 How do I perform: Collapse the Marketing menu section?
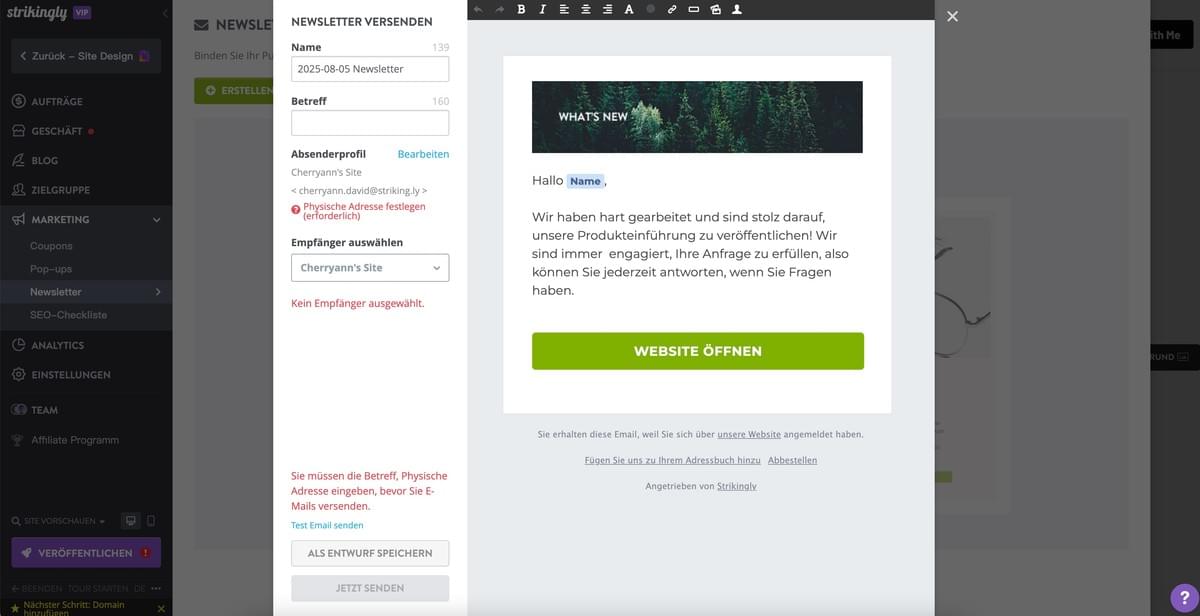click(155, 220)
